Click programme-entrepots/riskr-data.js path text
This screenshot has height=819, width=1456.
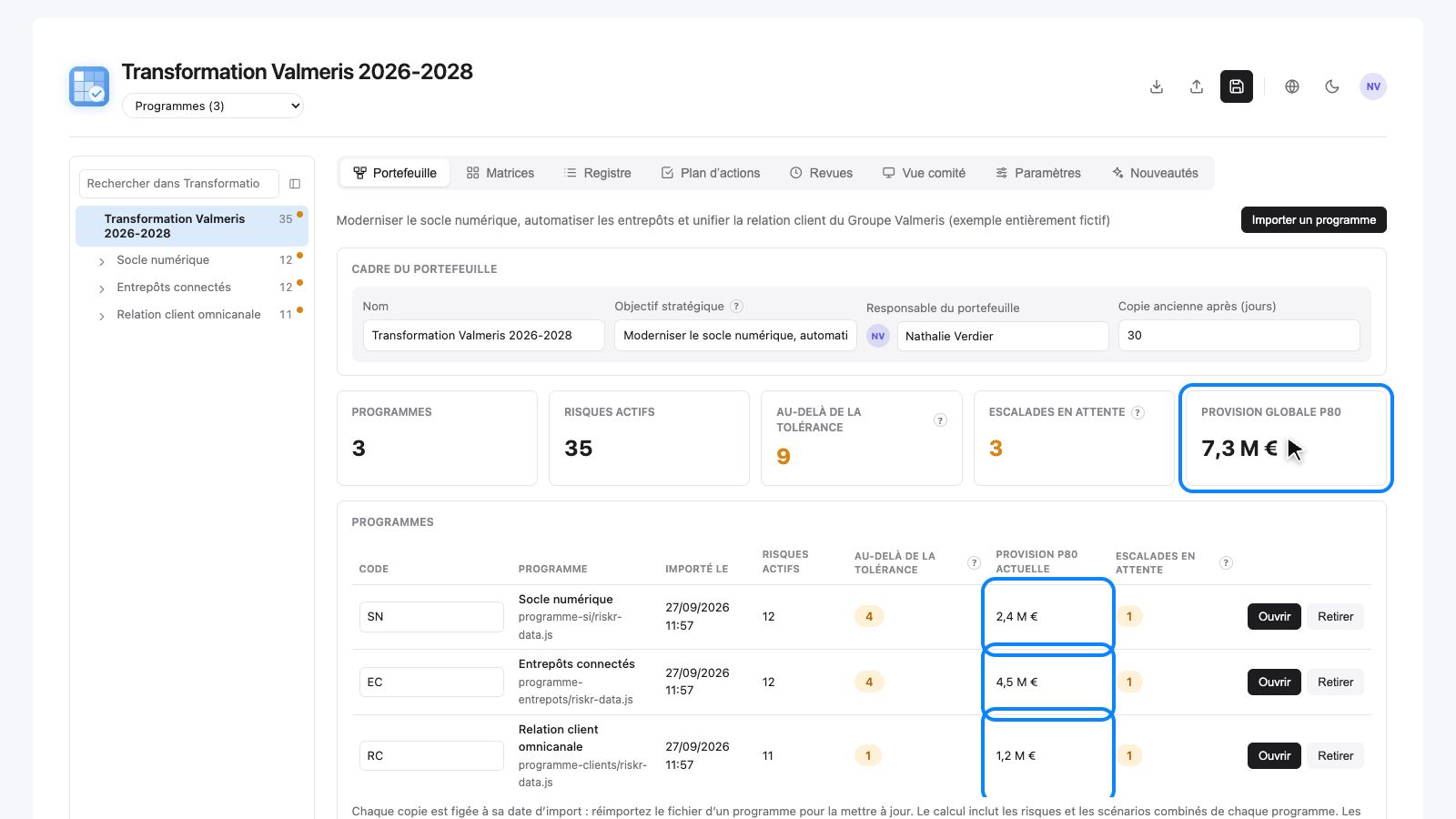tap(576, 691)
